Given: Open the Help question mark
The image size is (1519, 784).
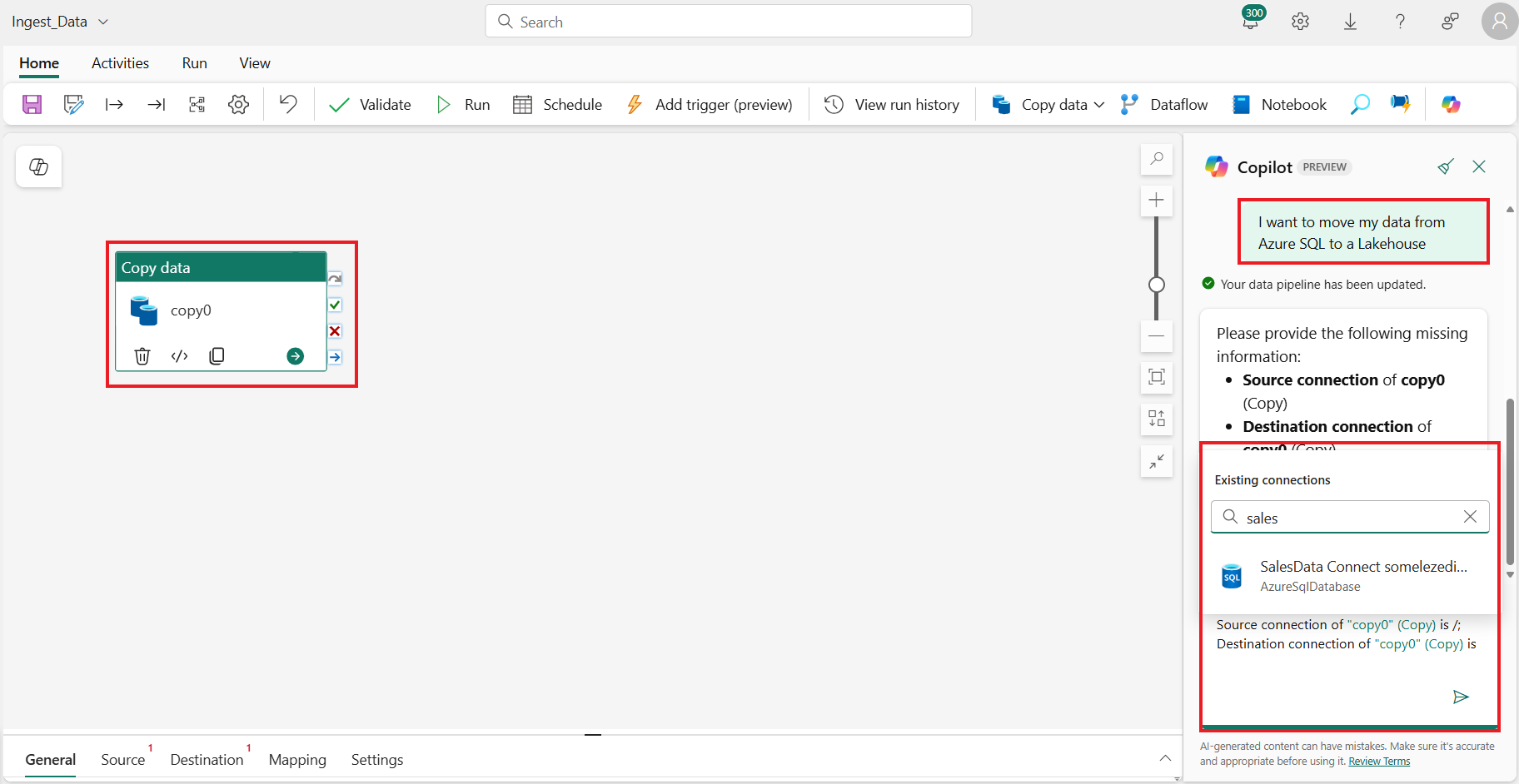Looking at the screenshot, I should coord(1400,22).
